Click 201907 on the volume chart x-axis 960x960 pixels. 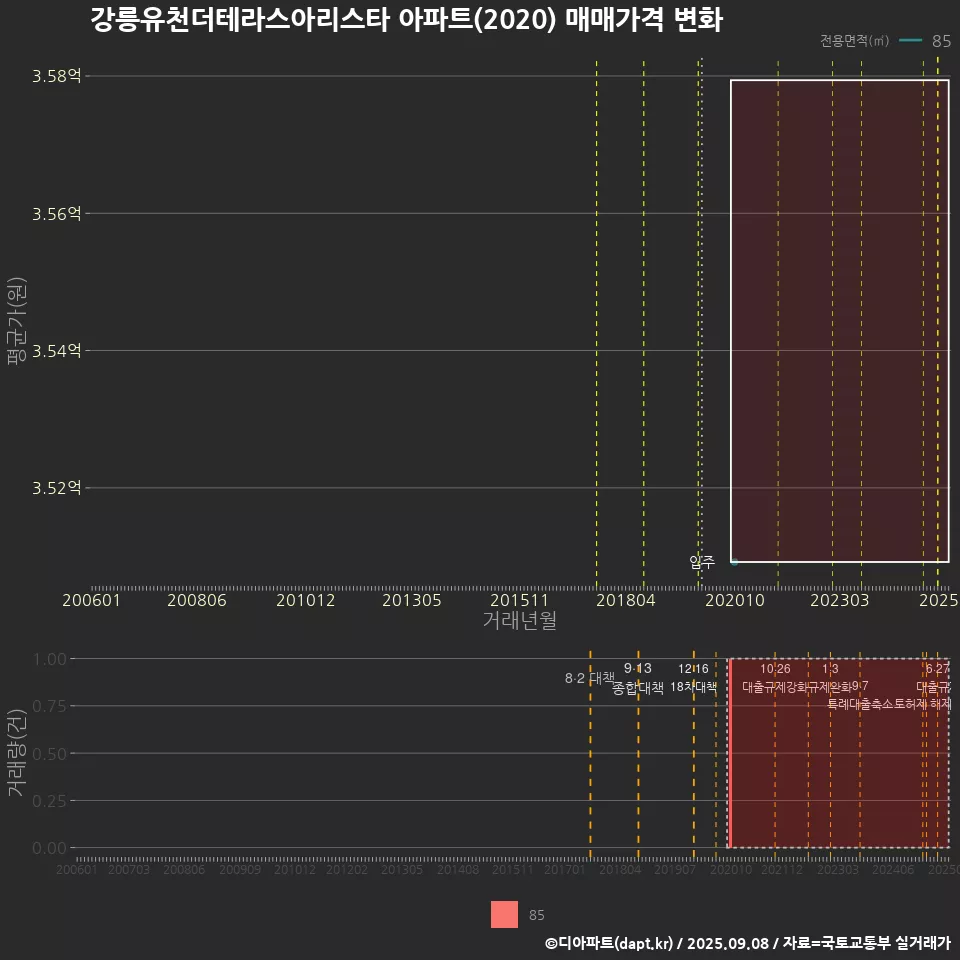(x=675, y=869)
